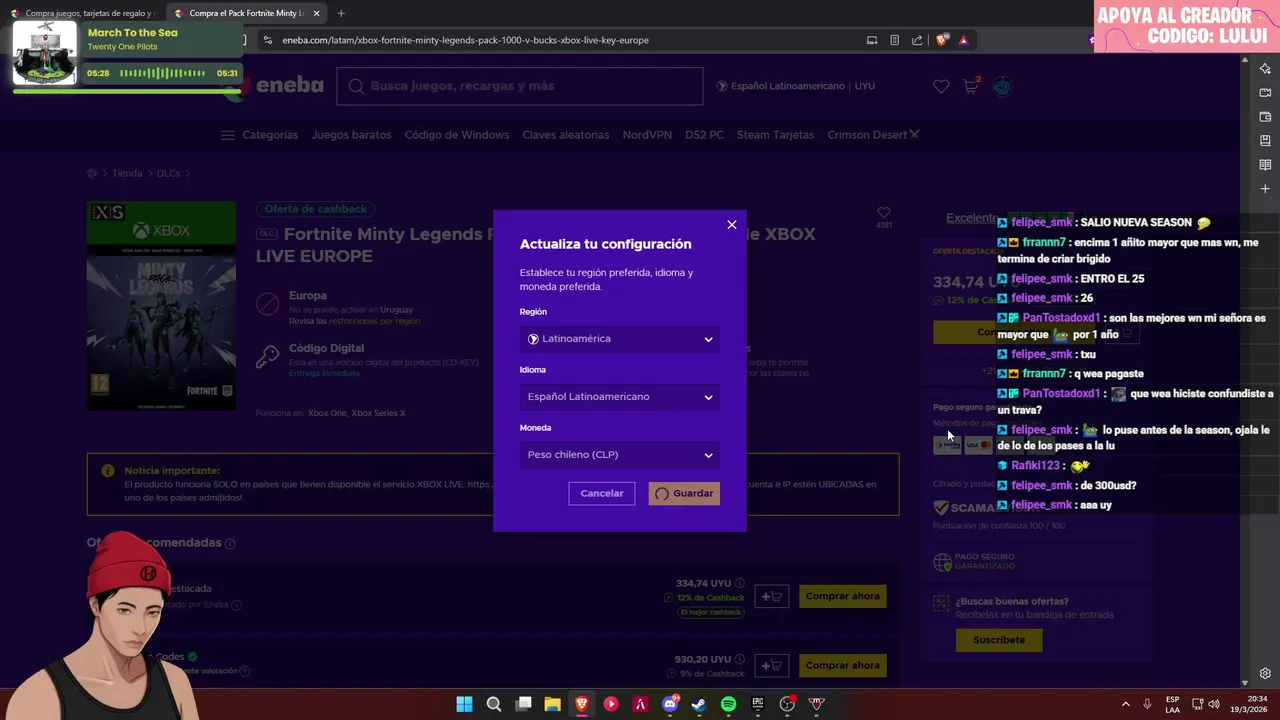Image resolution: width=1280 pixels, height=720 pixels.
Task: Open Juegos baratos menu item
Action: point(351,135)
